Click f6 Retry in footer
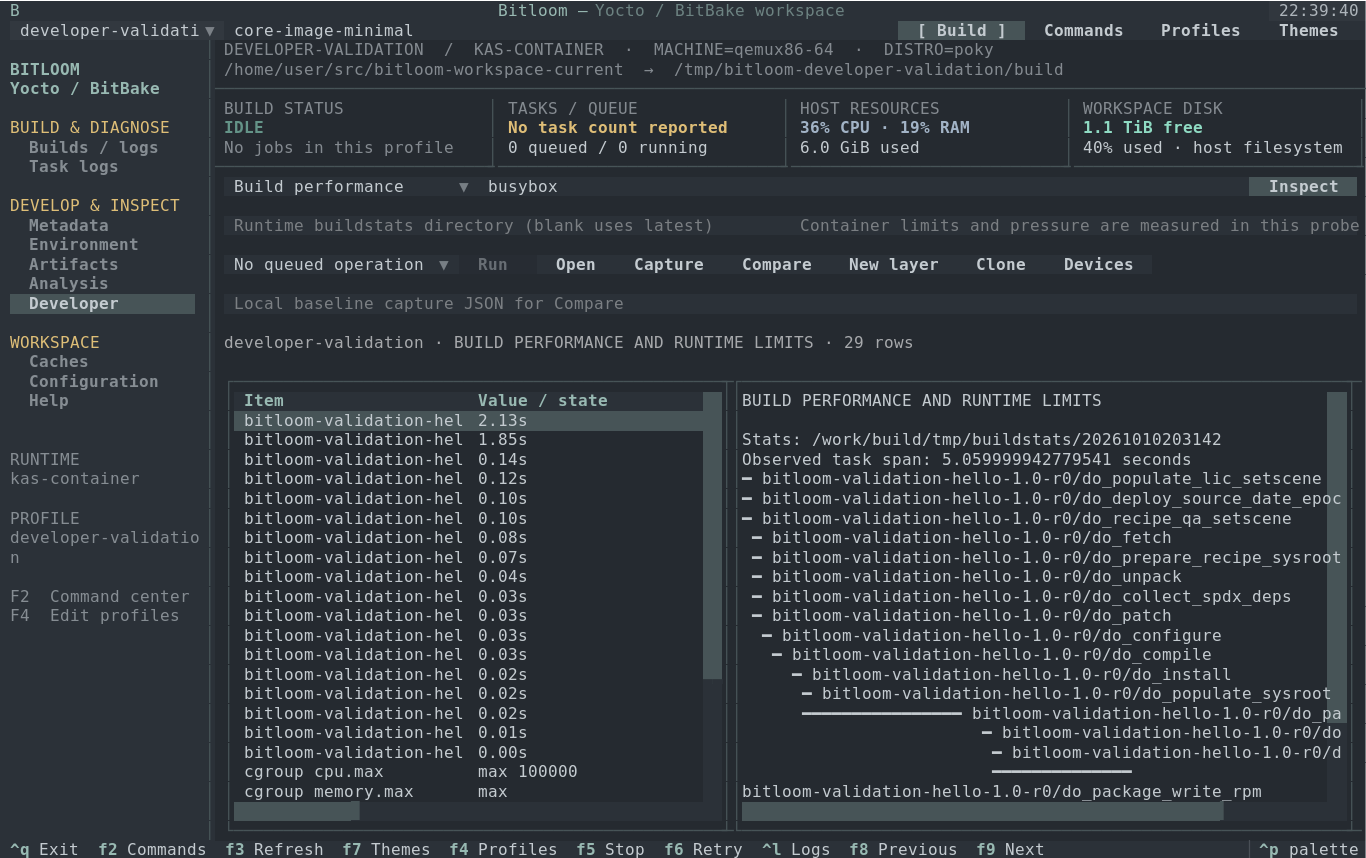Screen dimensions: 1366x858 703,849
